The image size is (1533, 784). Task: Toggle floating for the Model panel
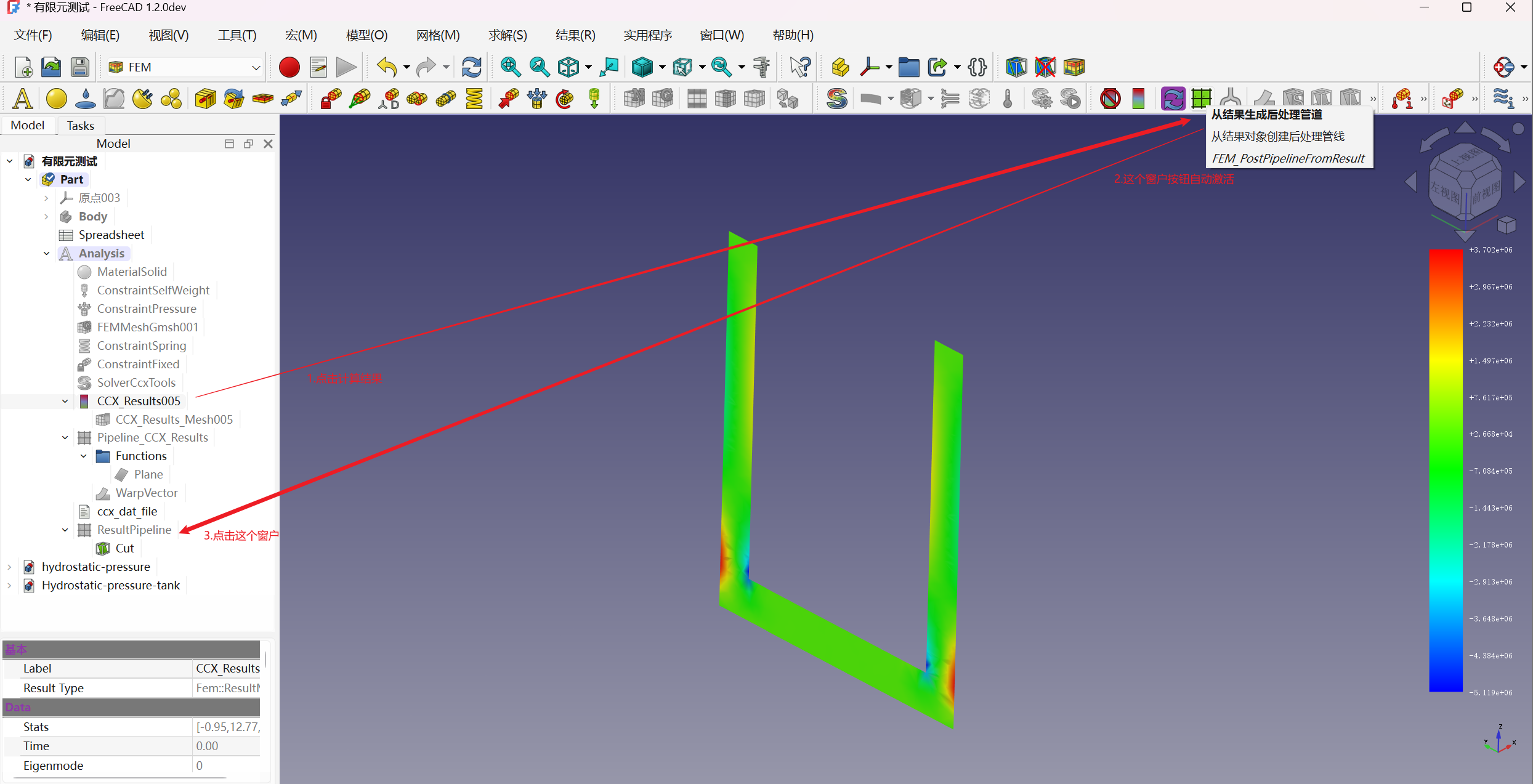pos(248,143)
